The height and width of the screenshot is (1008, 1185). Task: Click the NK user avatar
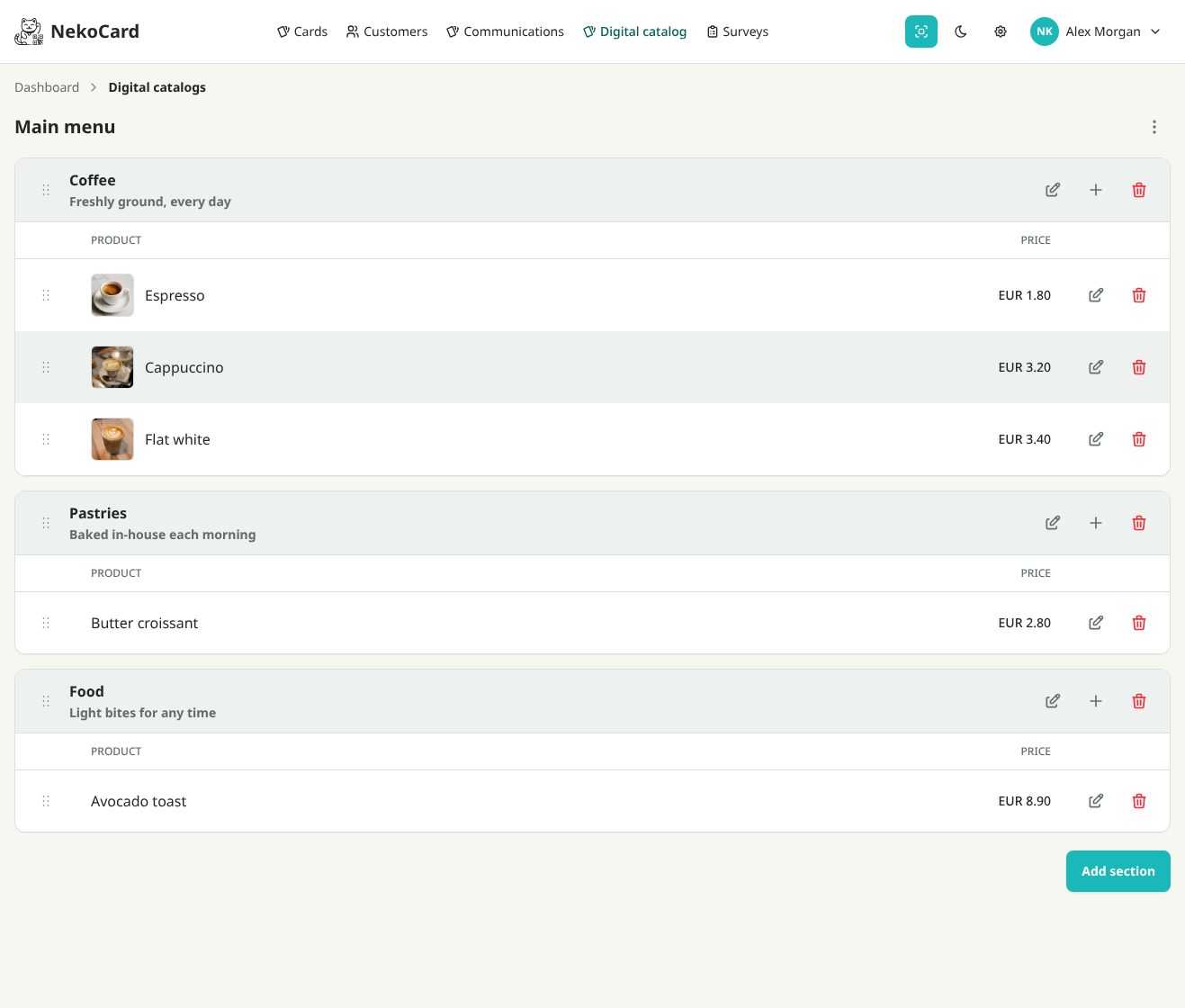(x=1045, y=31)
